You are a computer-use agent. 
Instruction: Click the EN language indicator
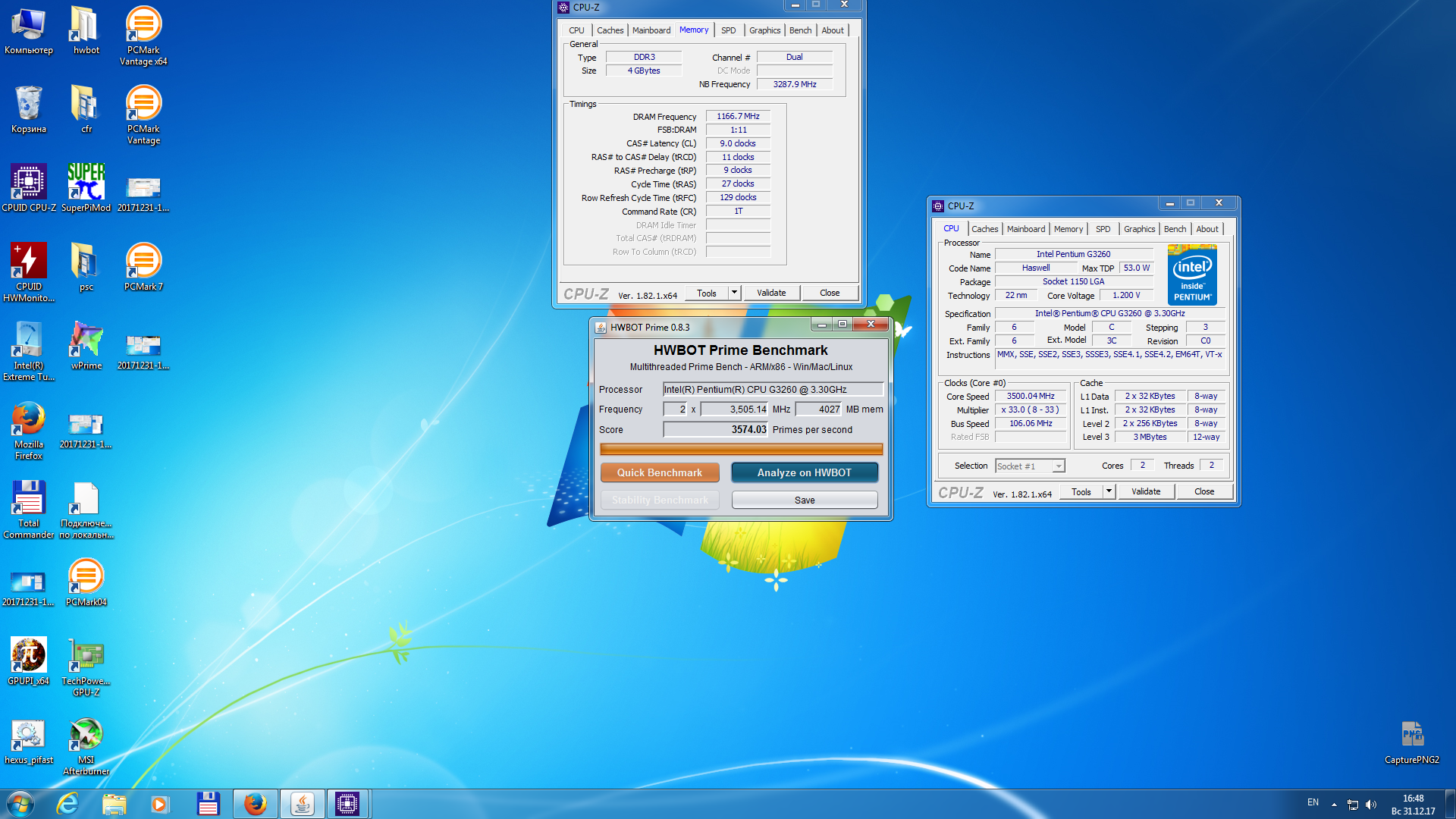(1313, 802)
